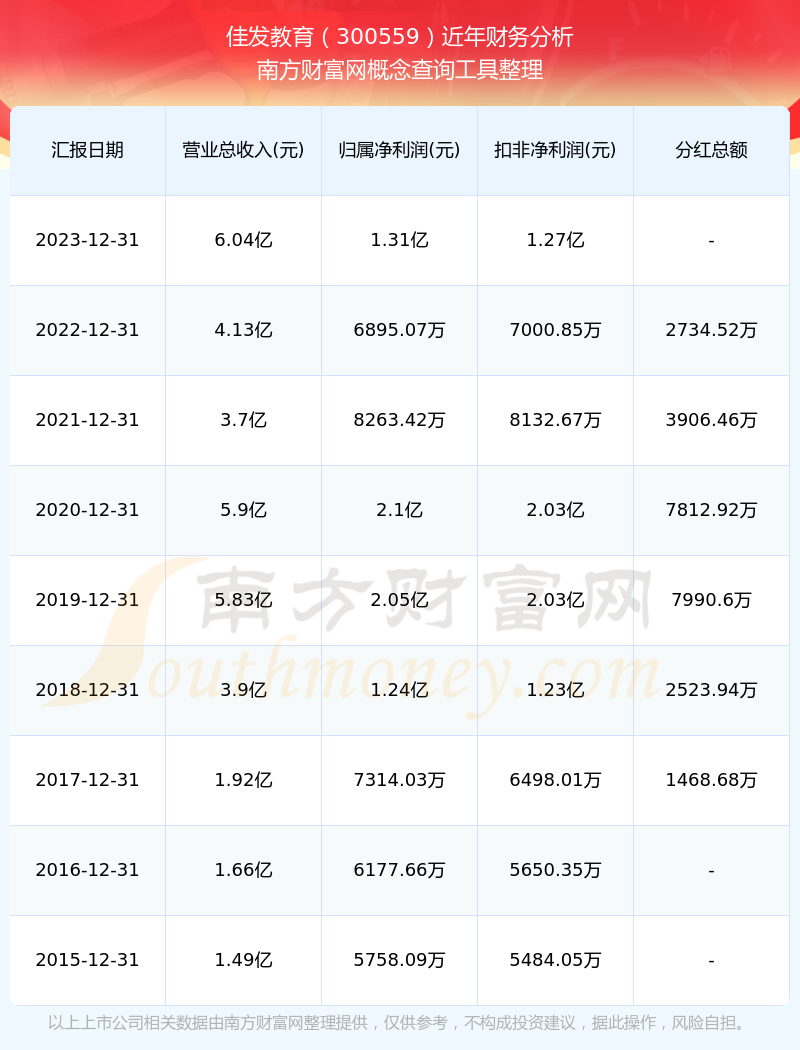Click the 2022-12-31 date cell
Screen dimensions: 800x1050
tap(88, 329)
